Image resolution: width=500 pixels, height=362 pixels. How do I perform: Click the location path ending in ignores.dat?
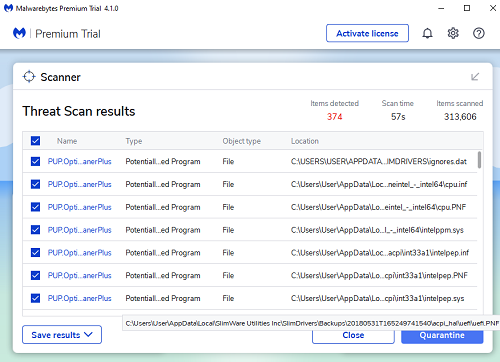tap(379, 161)
